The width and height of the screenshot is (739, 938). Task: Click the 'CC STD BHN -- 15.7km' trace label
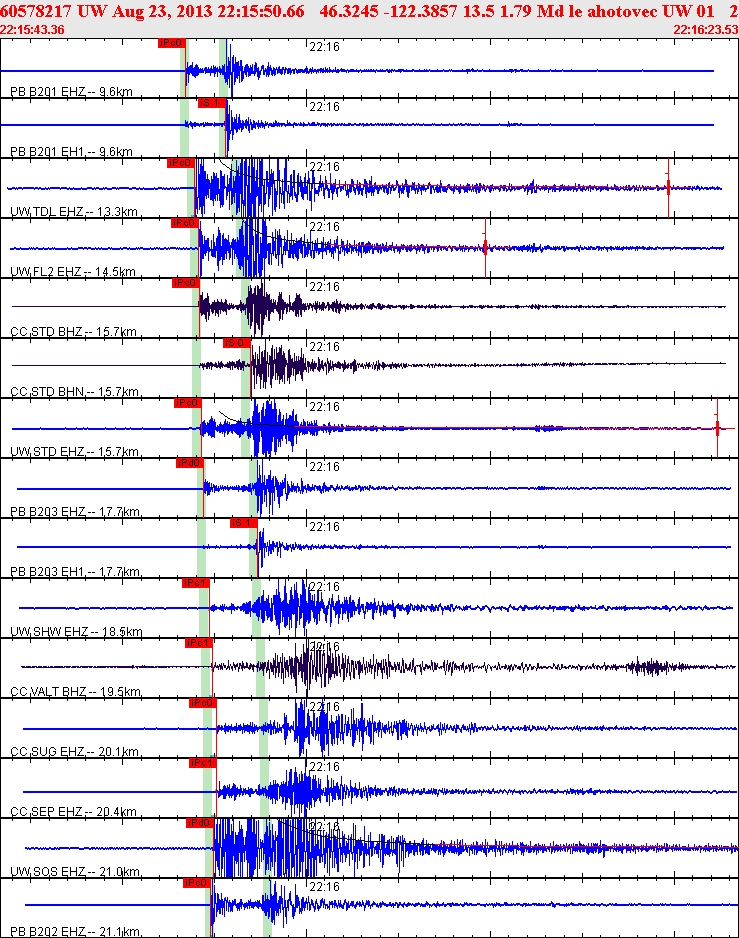click(74, 392)
